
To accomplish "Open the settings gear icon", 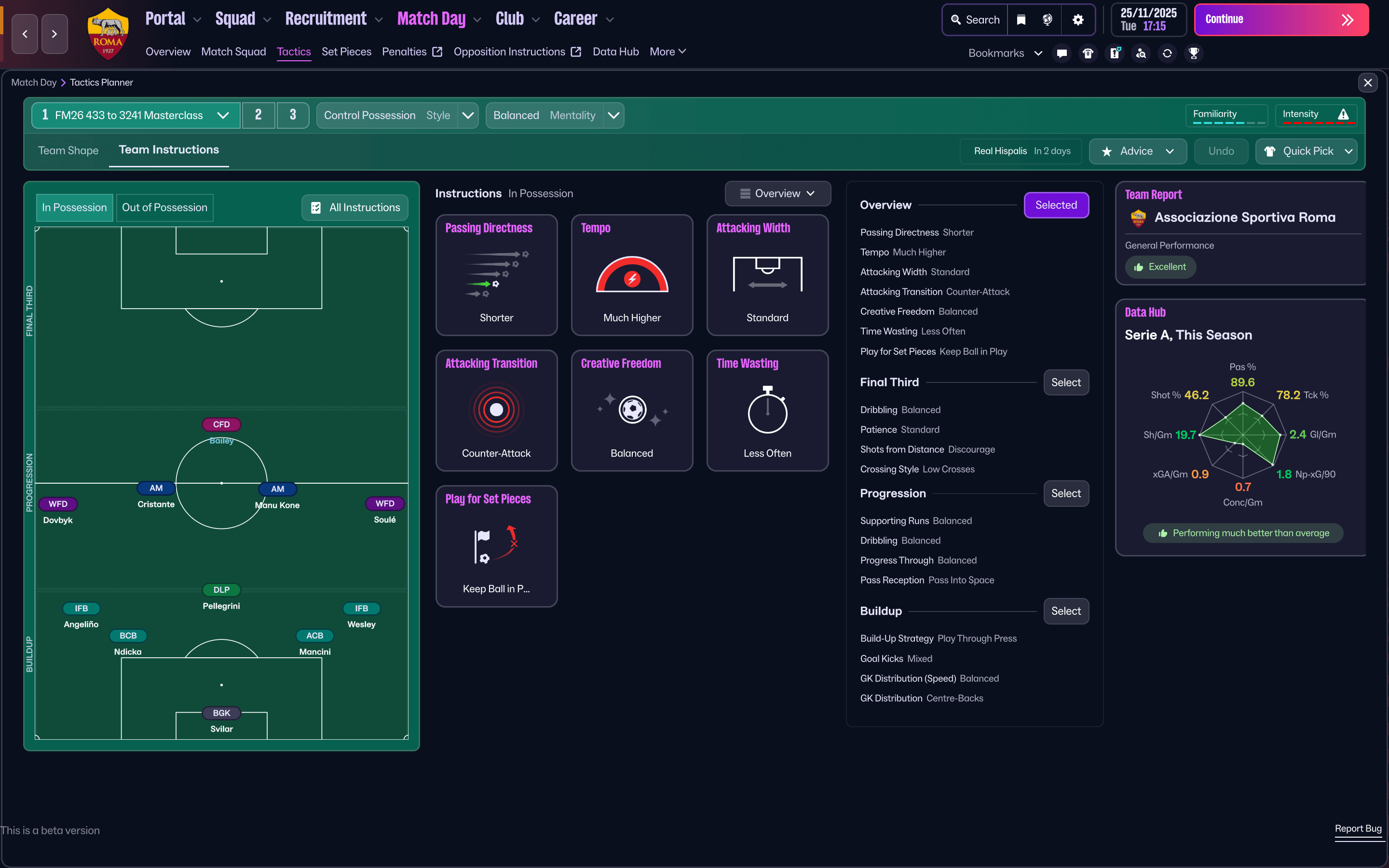I will tap(1077, 19).
